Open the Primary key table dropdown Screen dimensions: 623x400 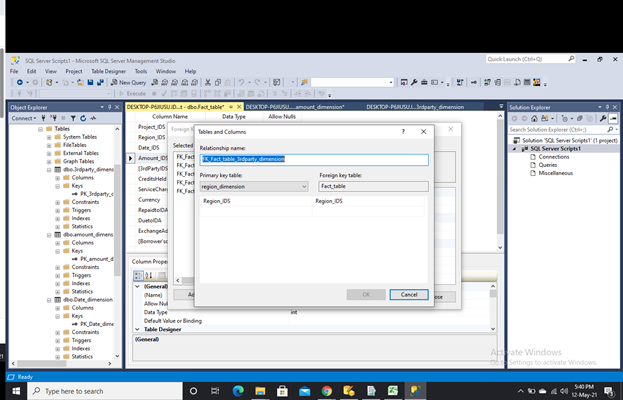[304, 186]
